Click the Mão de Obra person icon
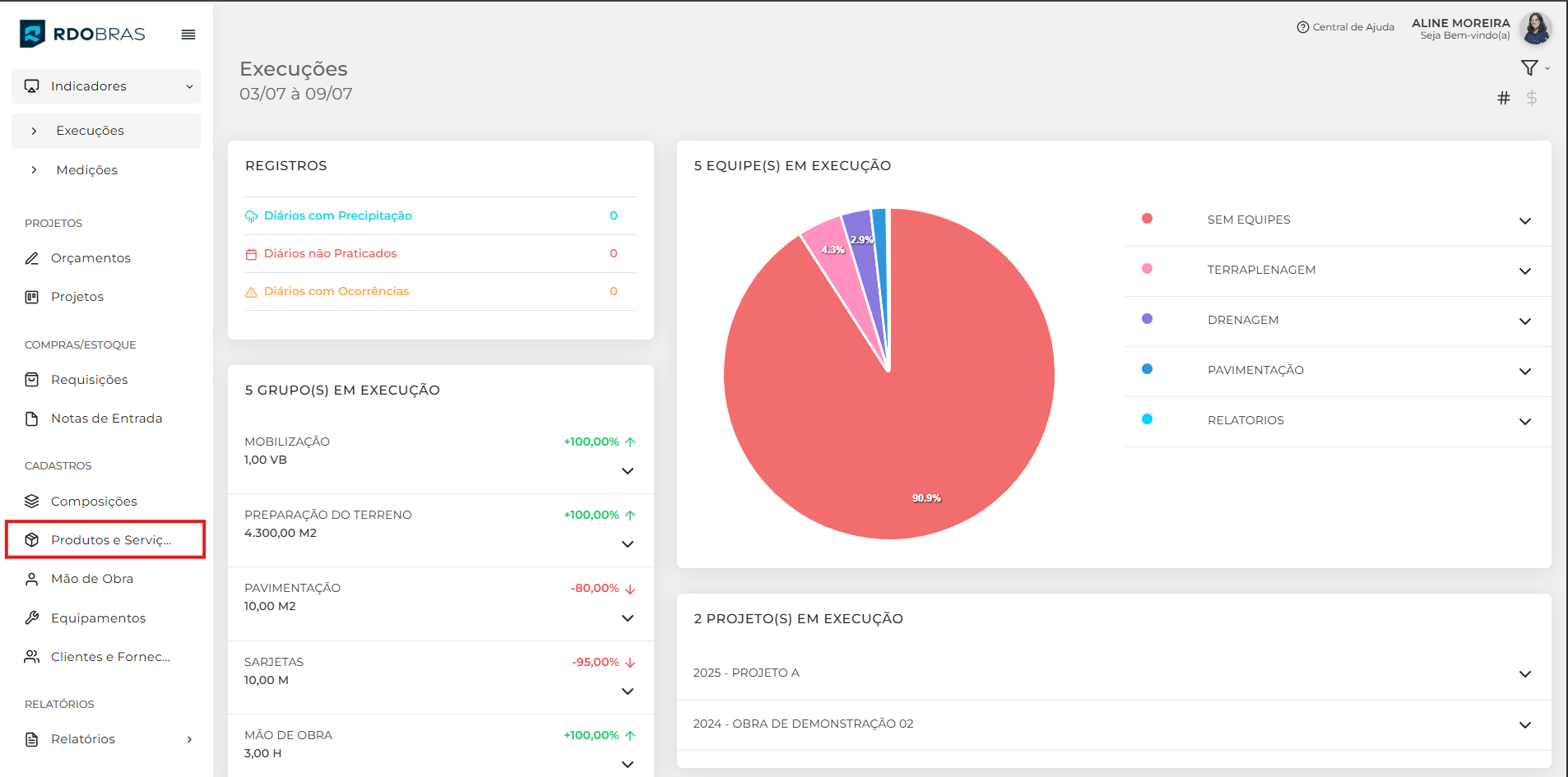Image resolution: width=1568 pixels, height=777 pixels. [32, 579]
